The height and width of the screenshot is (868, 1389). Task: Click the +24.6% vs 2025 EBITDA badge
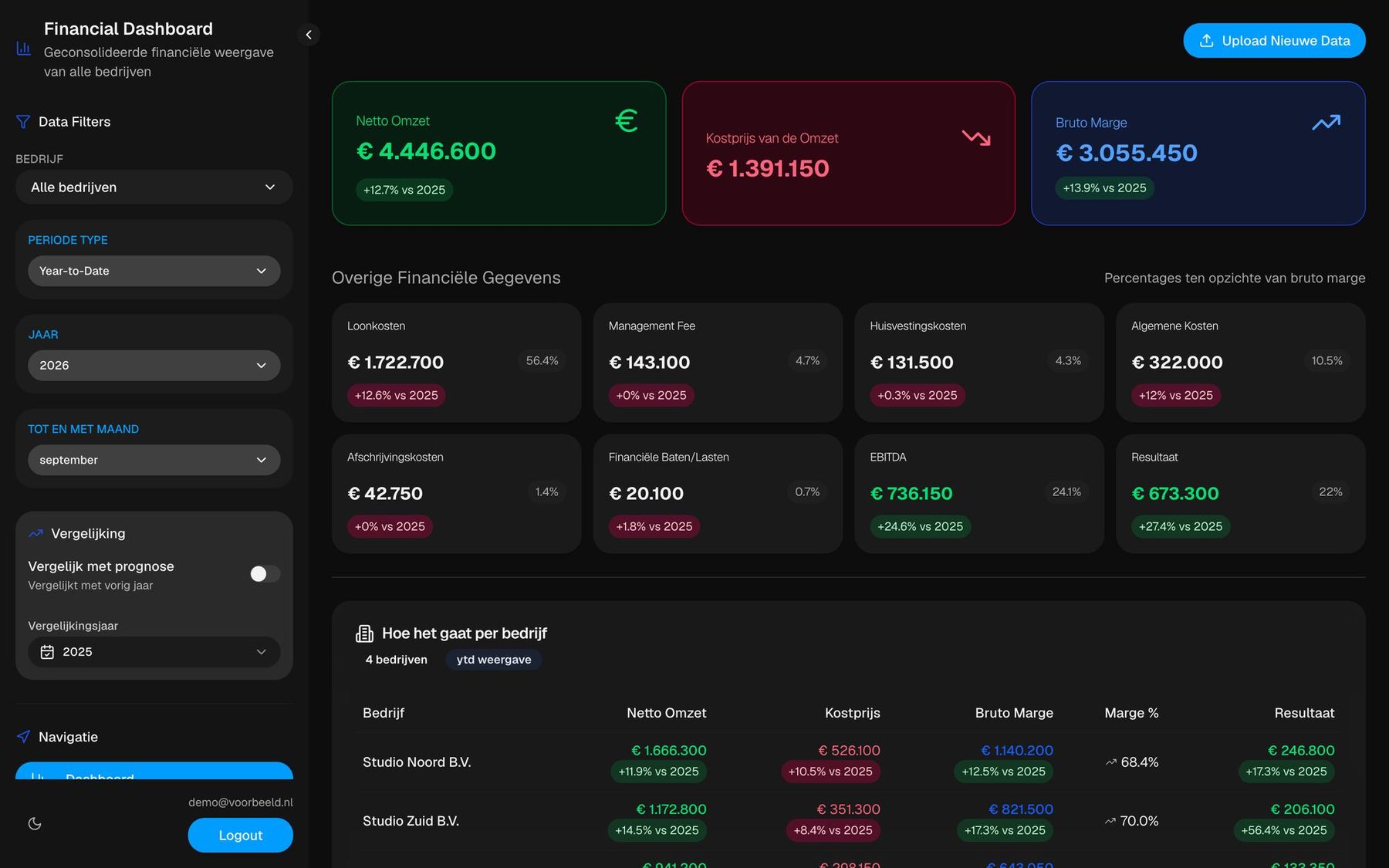point(921,527)
